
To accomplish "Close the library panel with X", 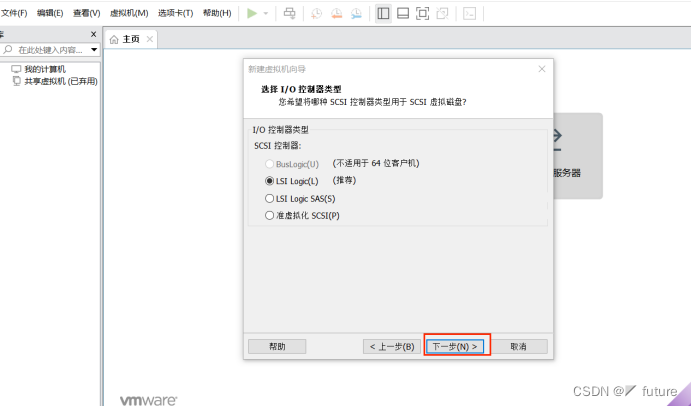I will (93, 34).
